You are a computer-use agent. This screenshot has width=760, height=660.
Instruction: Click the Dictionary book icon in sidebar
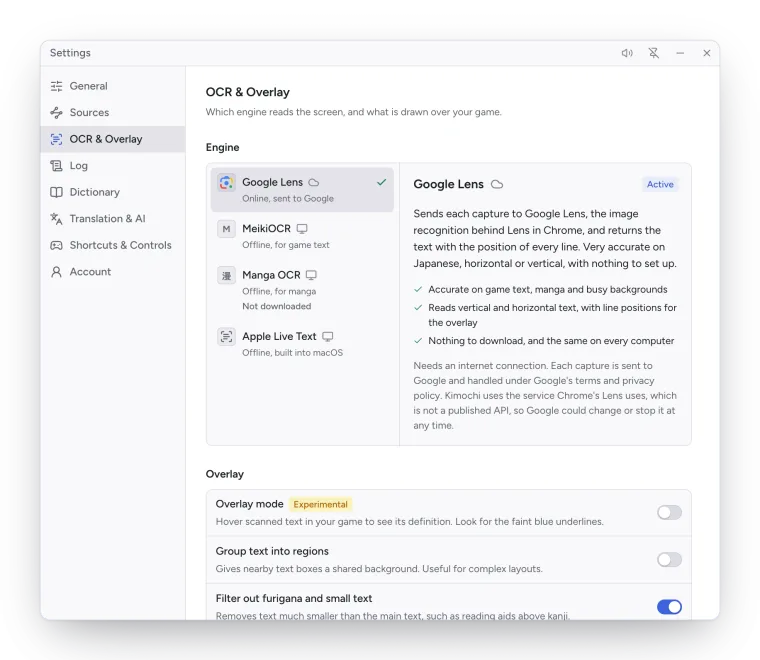coord(56,192)
